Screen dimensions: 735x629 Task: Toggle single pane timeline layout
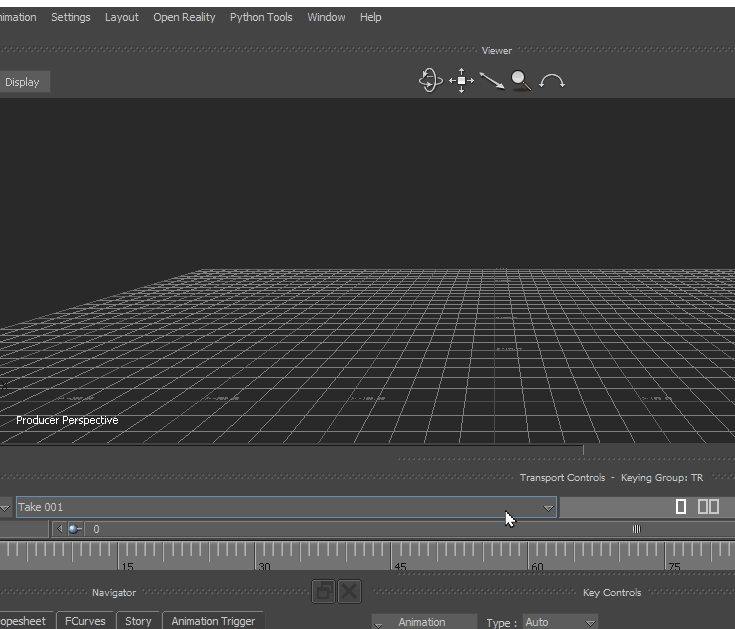(681, 507)
